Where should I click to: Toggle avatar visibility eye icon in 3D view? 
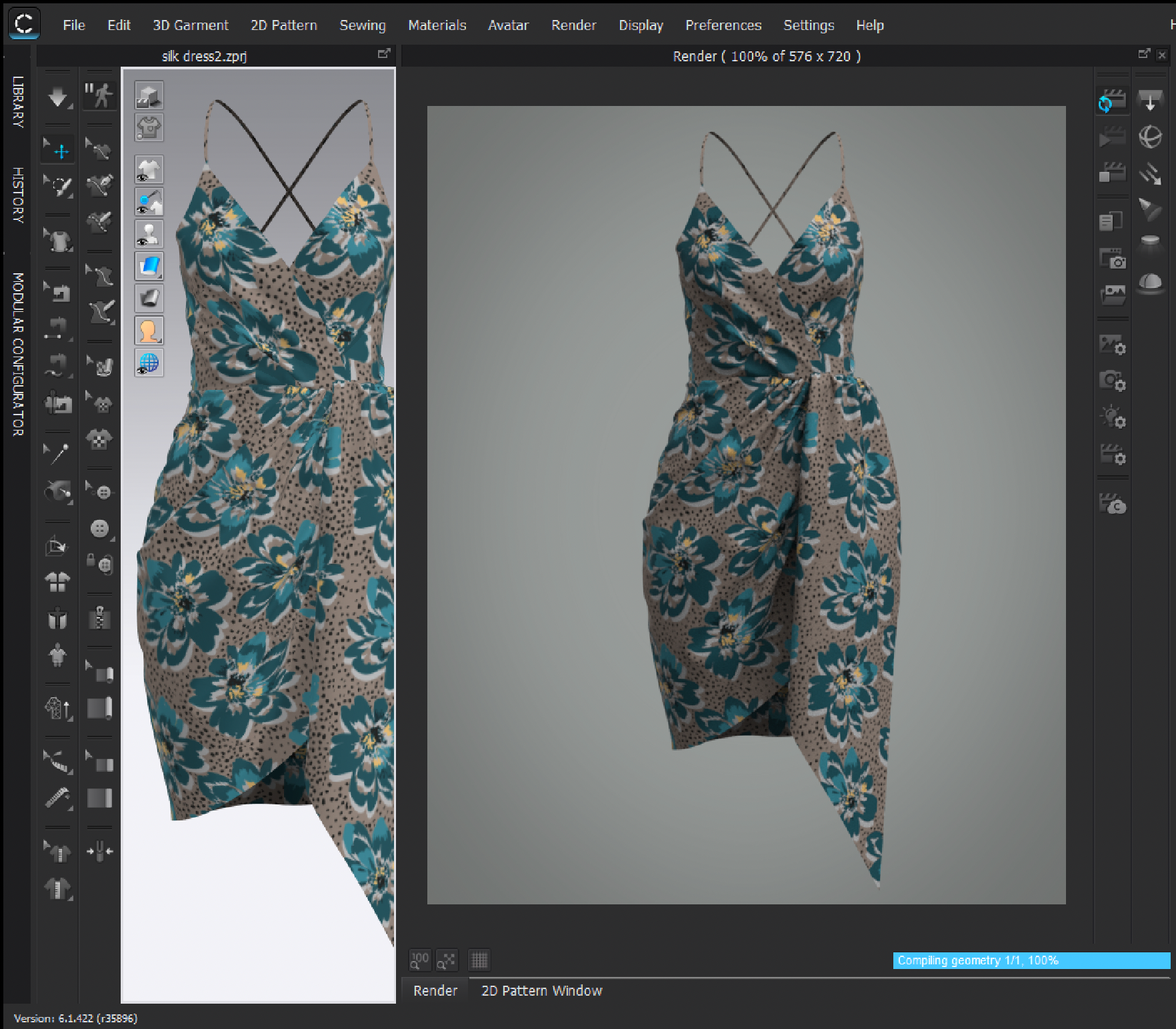tap(149, 235)
